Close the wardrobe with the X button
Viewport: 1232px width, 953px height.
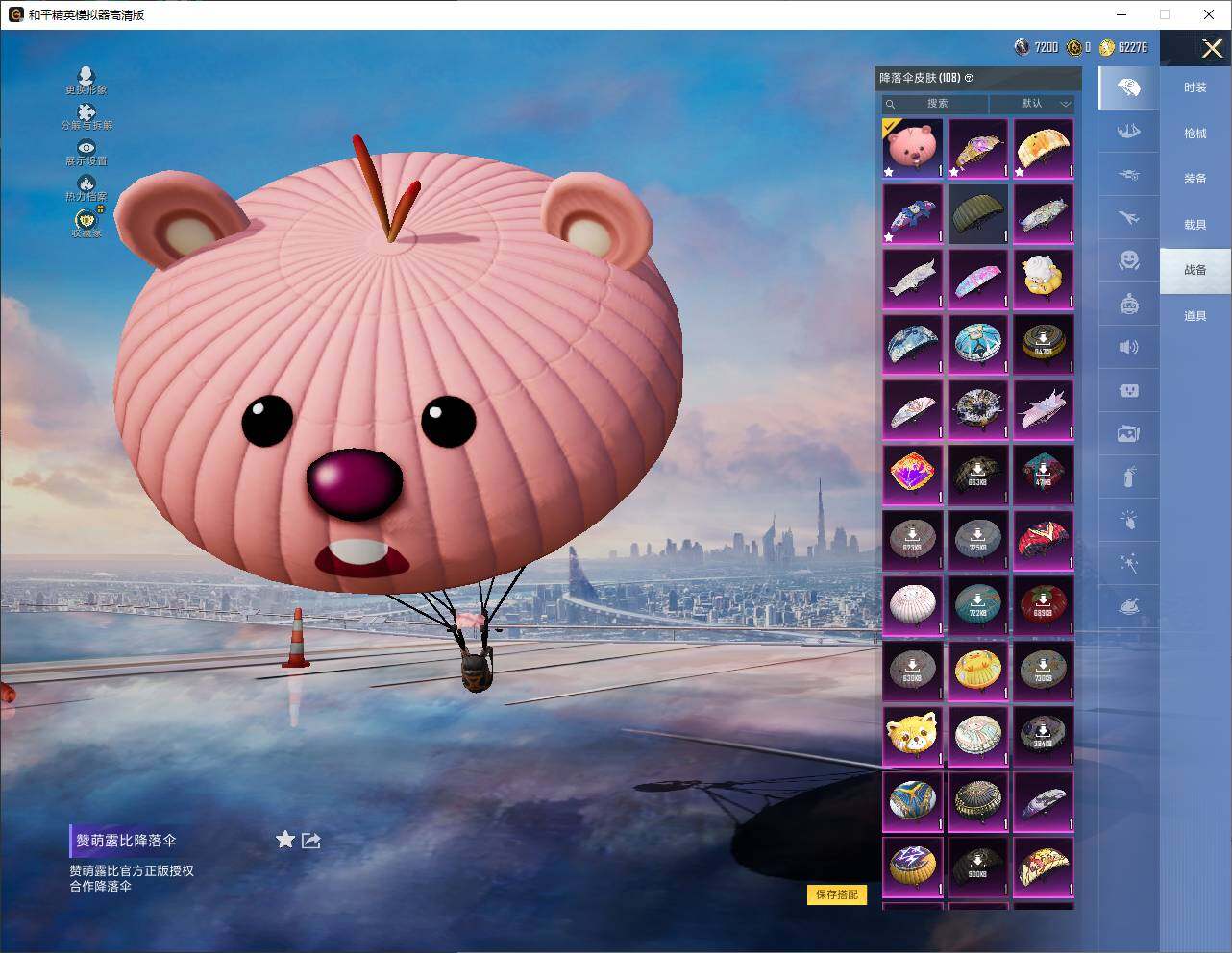tap(1213, 48)
